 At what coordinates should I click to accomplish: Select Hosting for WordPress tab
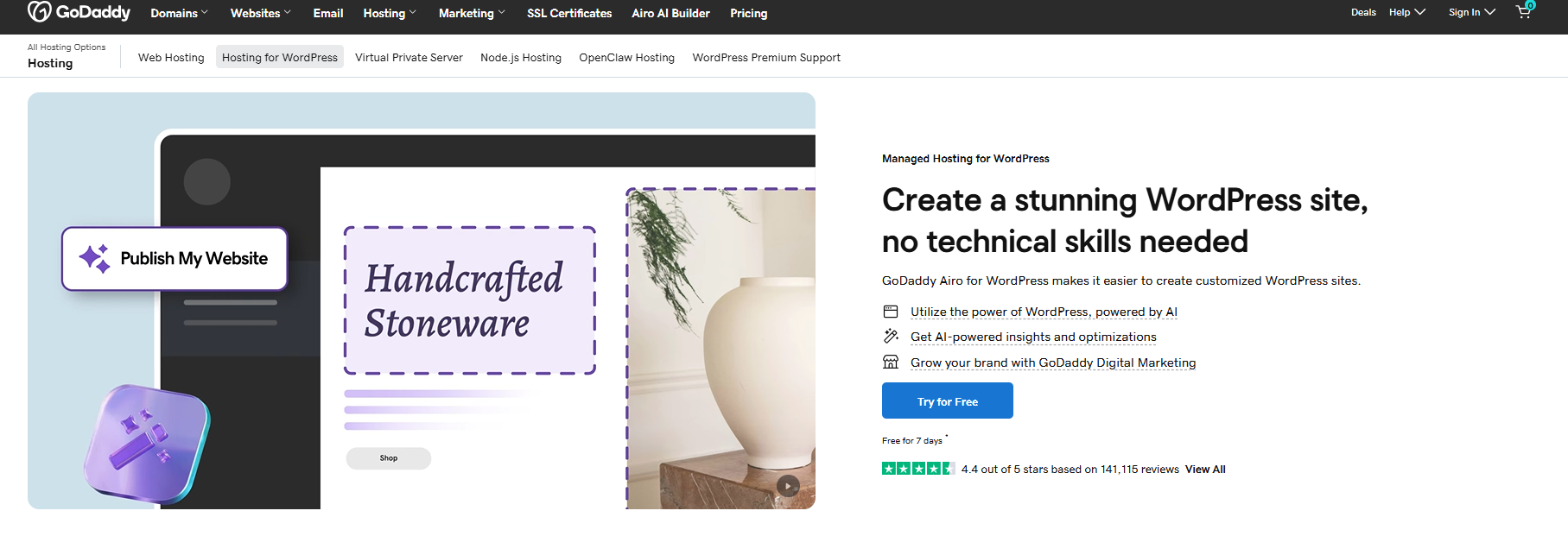click(280, 57)
